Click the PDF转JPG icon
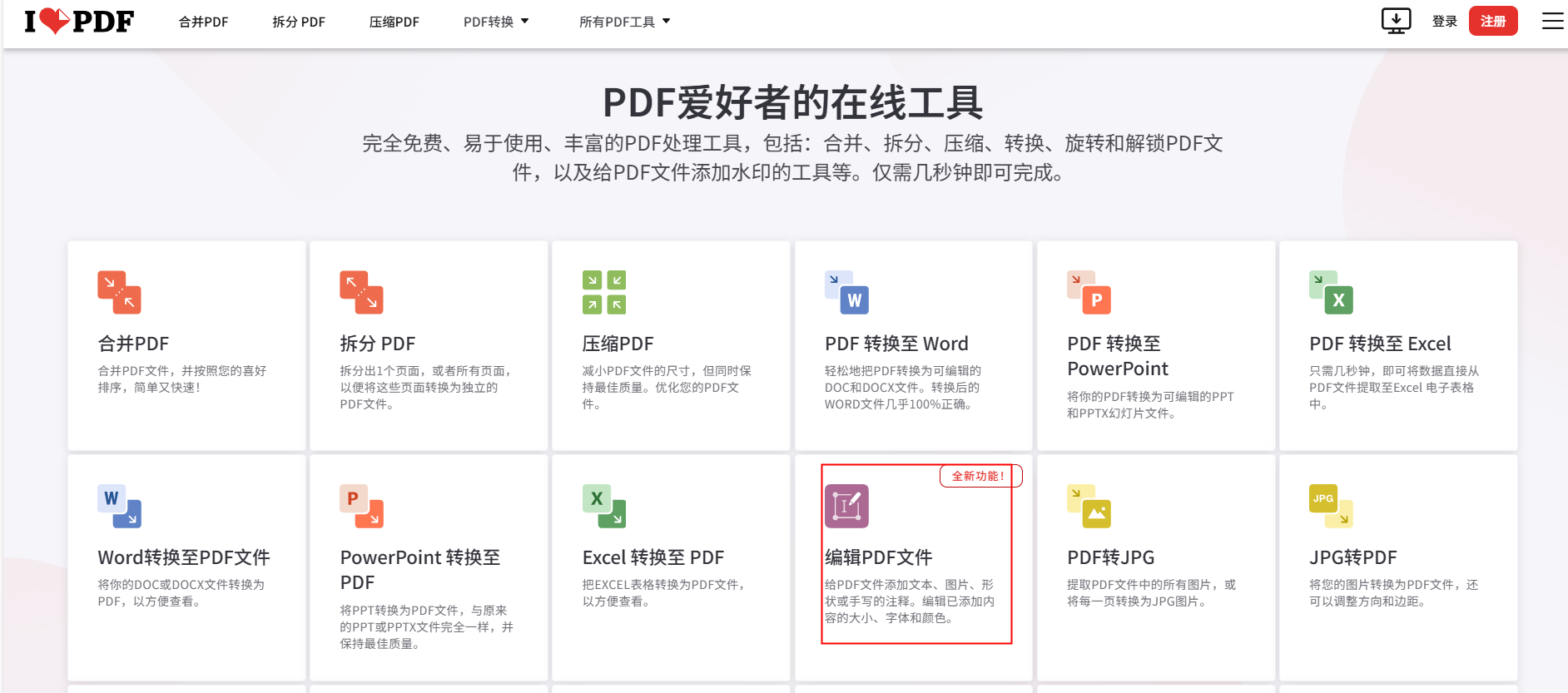Image resolution: width=1568 pixels, height=693 pixels. 1089,506
